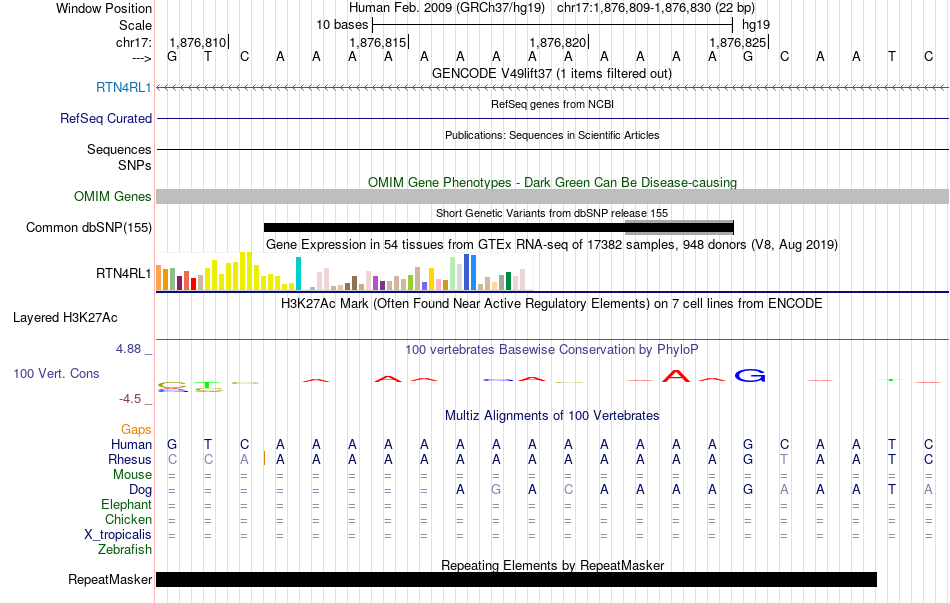The width and height of the screenshot is (950, 603).
Task: Click the orange insertion mark in Rhesus row
Action: pos(264,459)
